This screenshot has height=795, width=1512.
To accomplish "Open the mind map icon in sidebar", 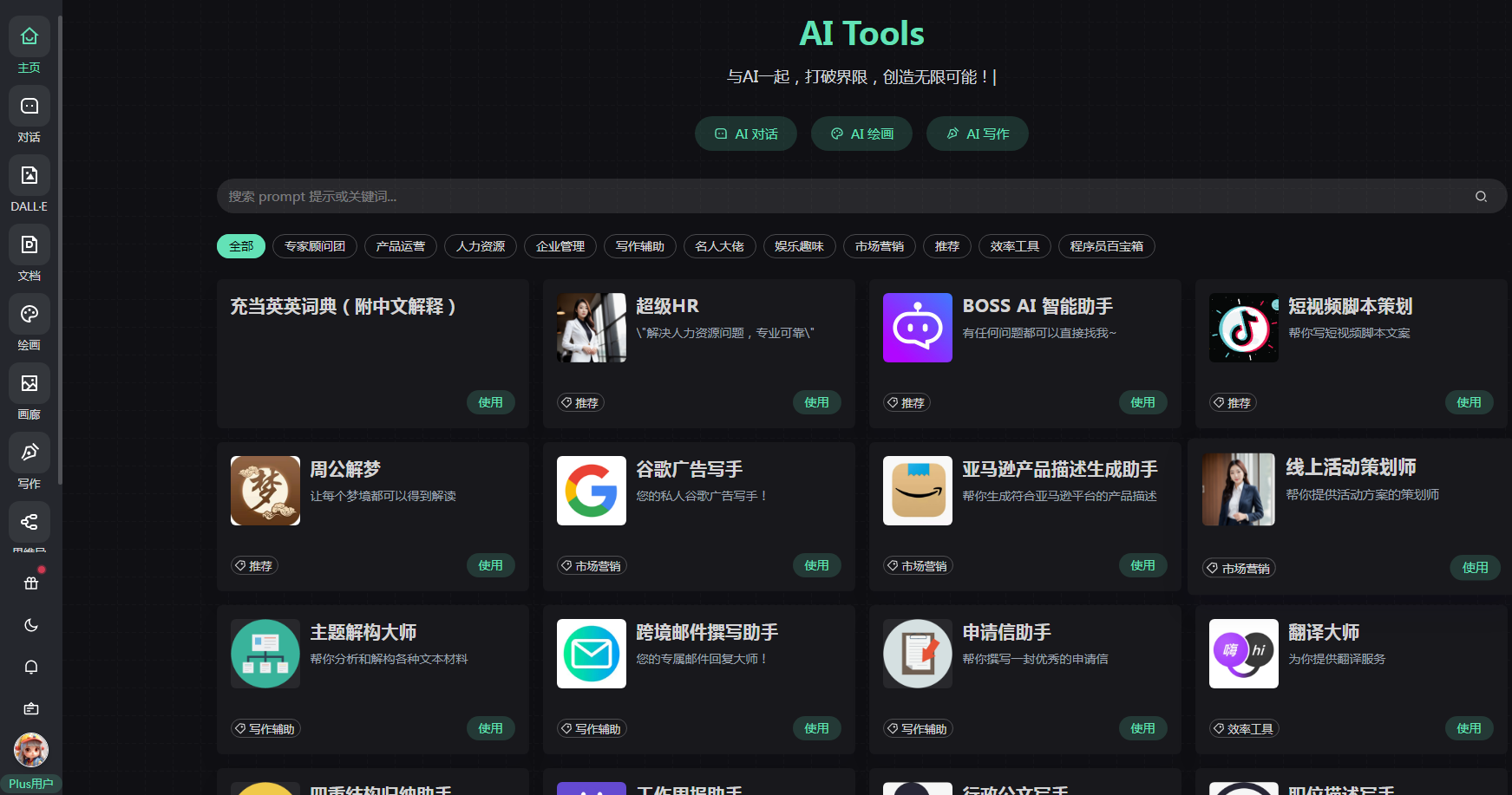I will click(x=29, y=522).
